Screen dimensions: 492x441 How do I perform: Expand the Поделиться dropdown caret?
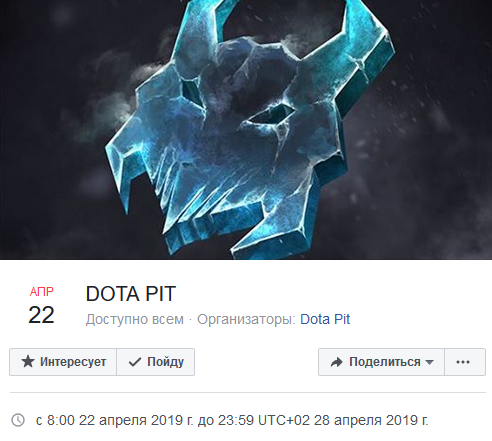tap(429, 362)
